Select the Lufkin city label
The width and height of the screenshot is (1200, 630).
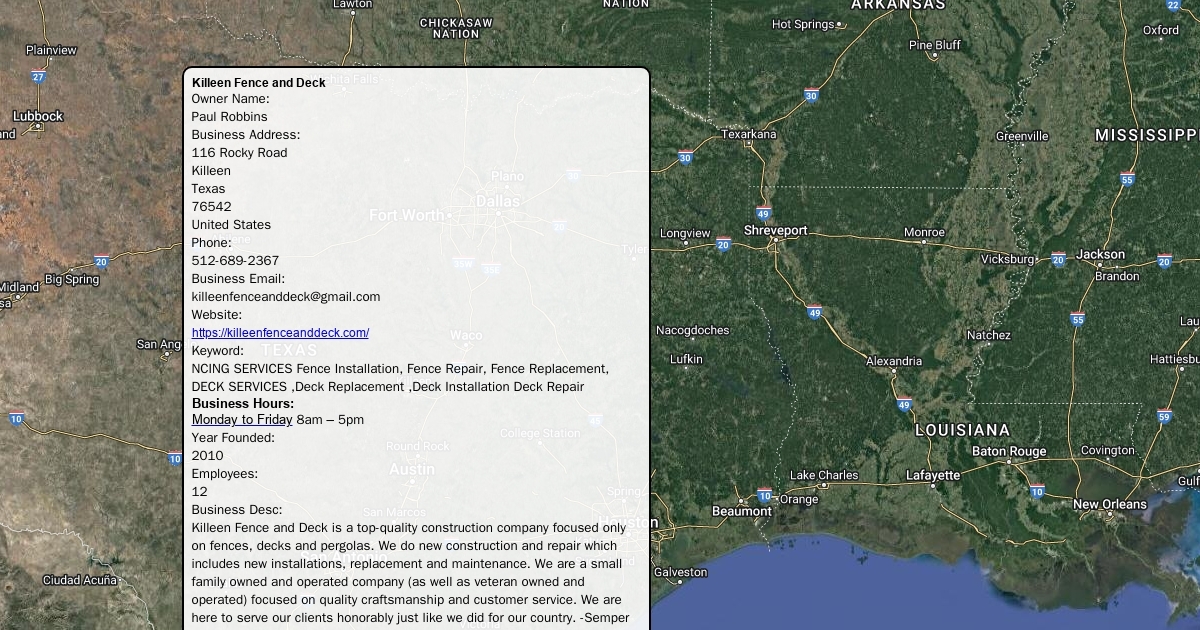tap(686, 359)
